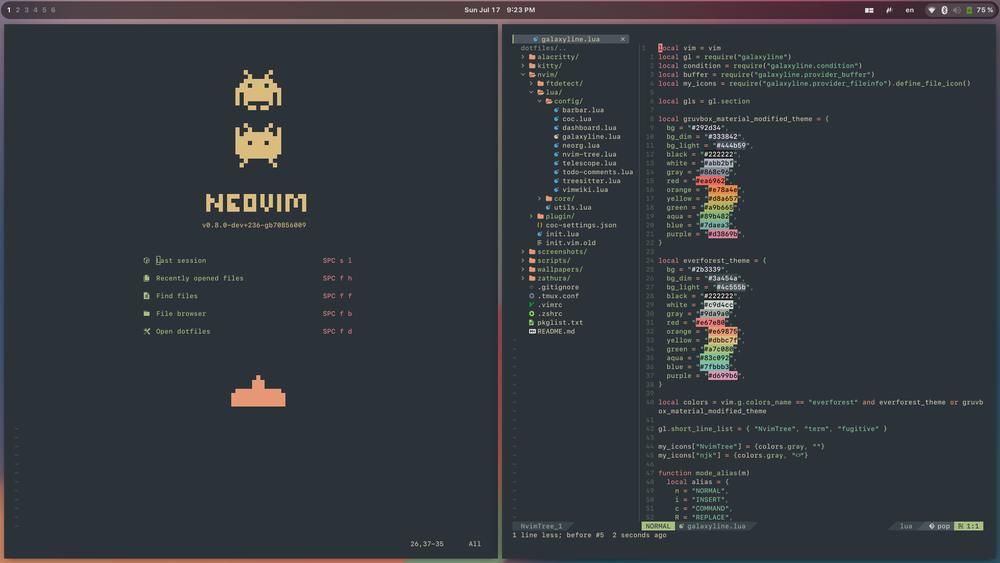Image resolution: width=1000 pixels, height=563 pixels.
Task: Switch to workspace 6 in top bar
Action: (x=53, y=10)
